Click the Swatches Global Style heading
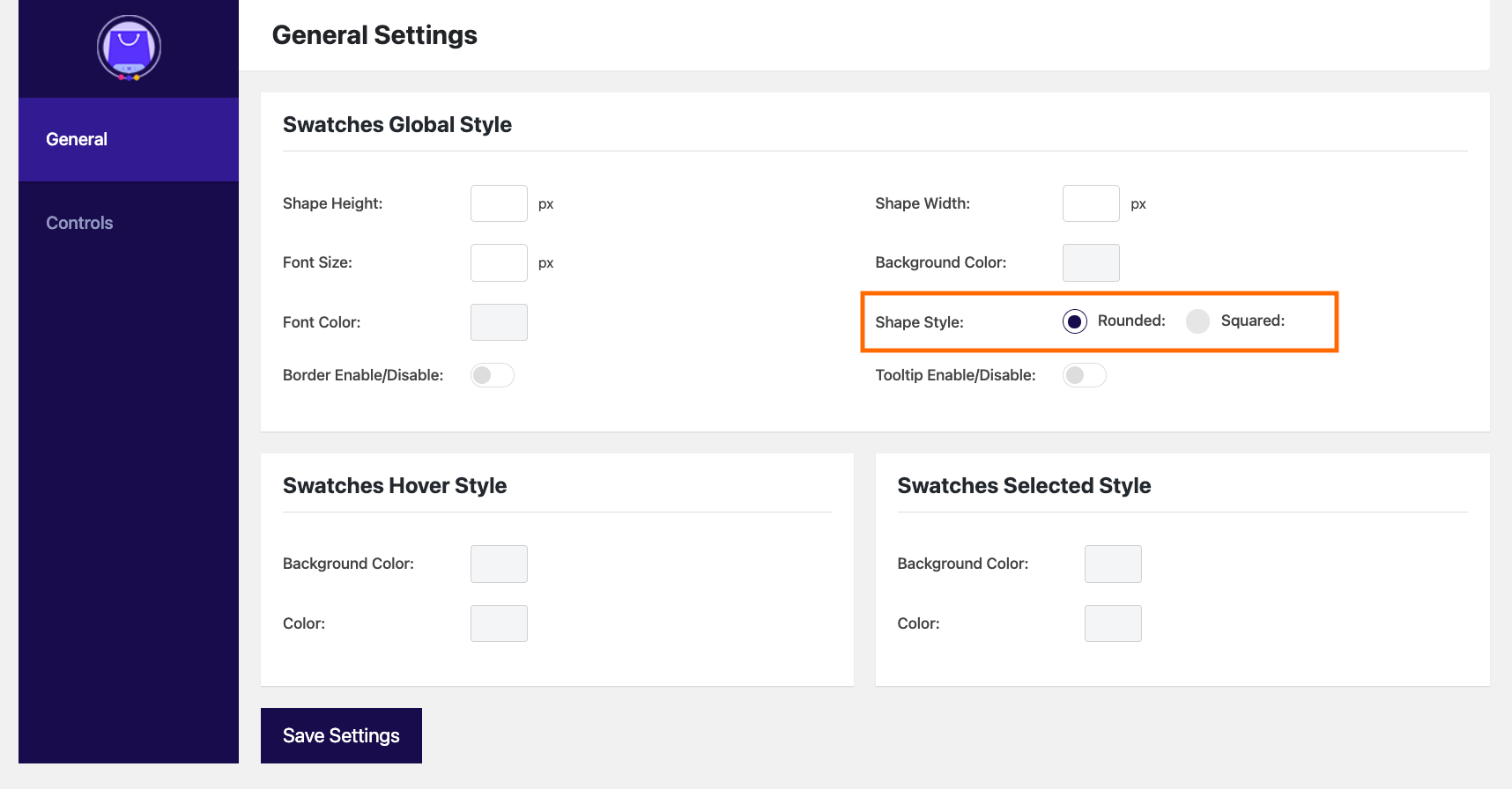 [x=397, y=125]
